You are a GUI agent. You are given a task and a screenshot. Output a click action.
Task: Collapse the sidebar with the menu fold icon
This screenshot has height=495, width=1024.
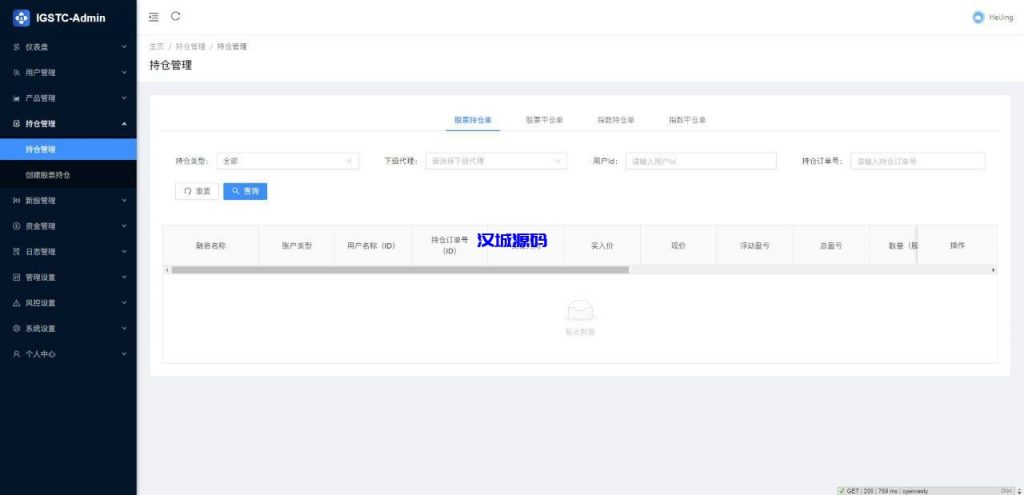point(153,17)
